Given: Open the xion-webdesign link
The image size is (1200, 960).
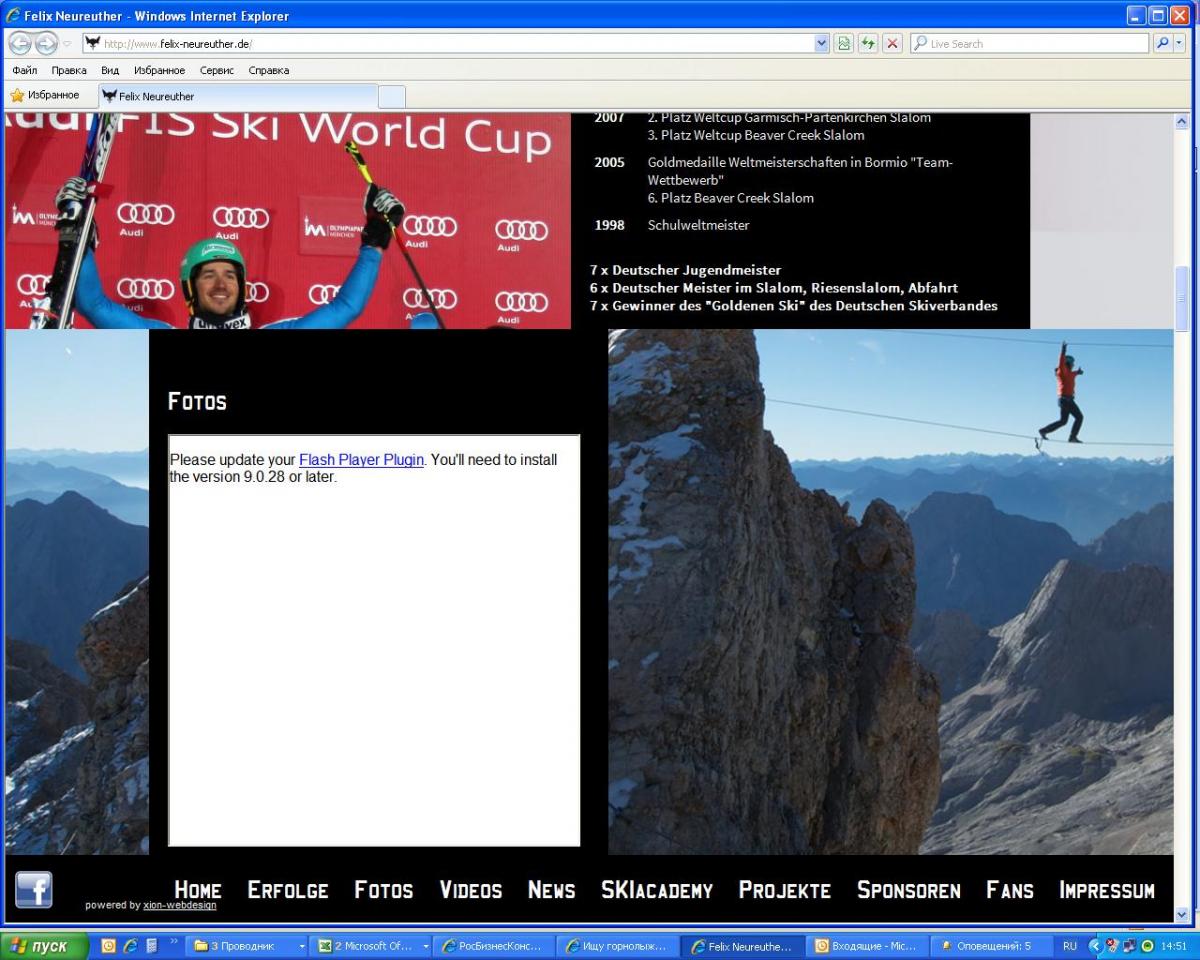Looking at the screenshot, I should (180, 905).
